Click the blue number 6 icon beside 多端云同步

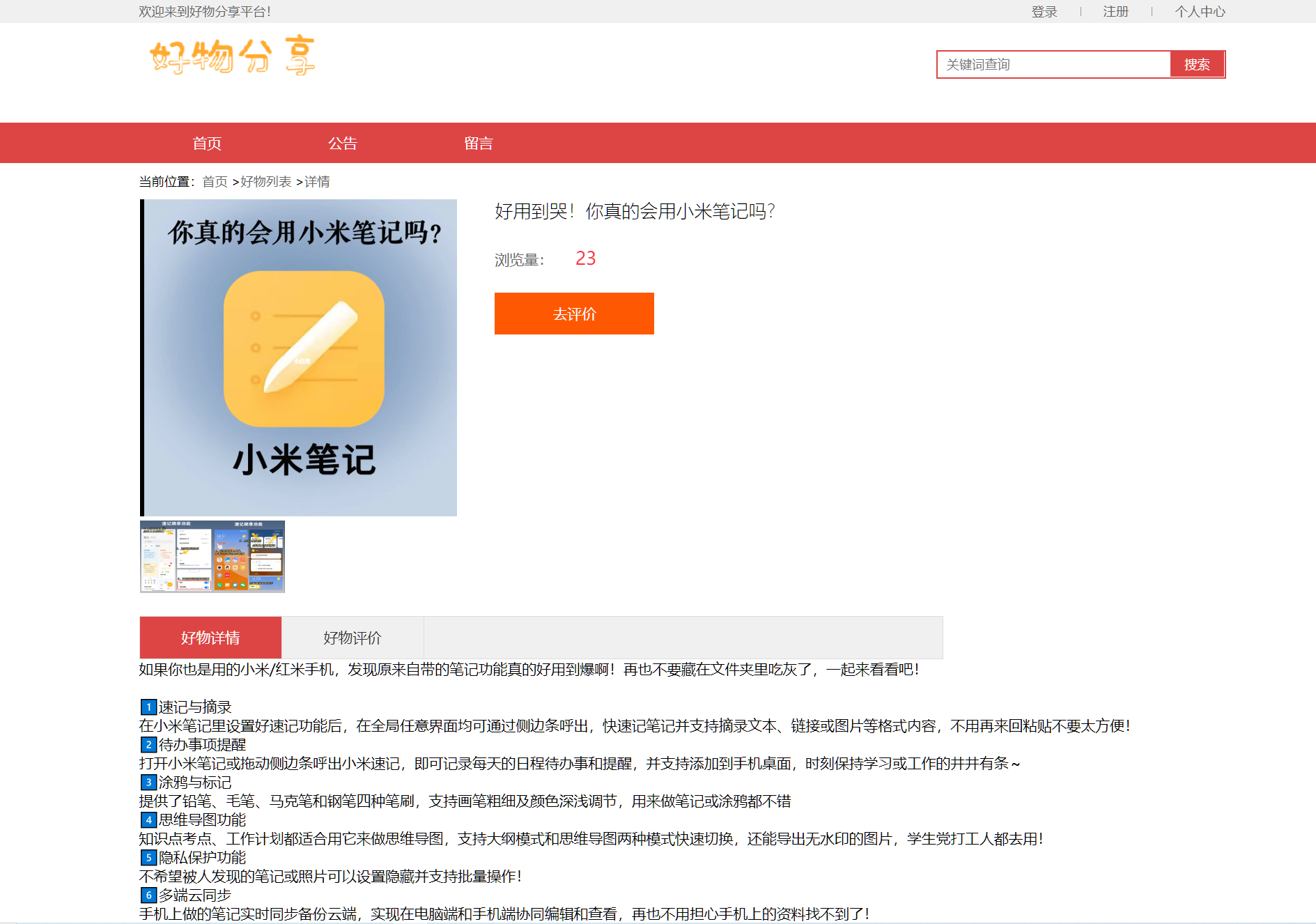[148, 895]
